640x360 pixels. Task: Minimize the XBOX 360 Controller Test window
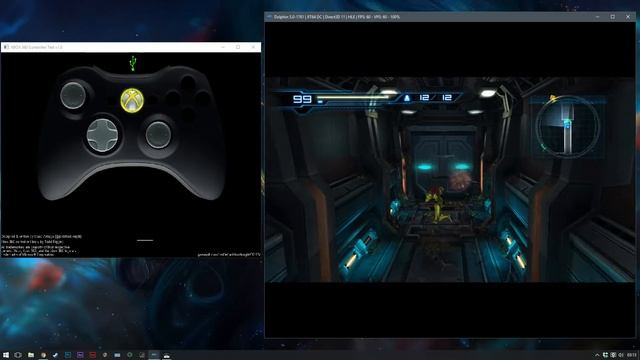[x=223, y=47]
